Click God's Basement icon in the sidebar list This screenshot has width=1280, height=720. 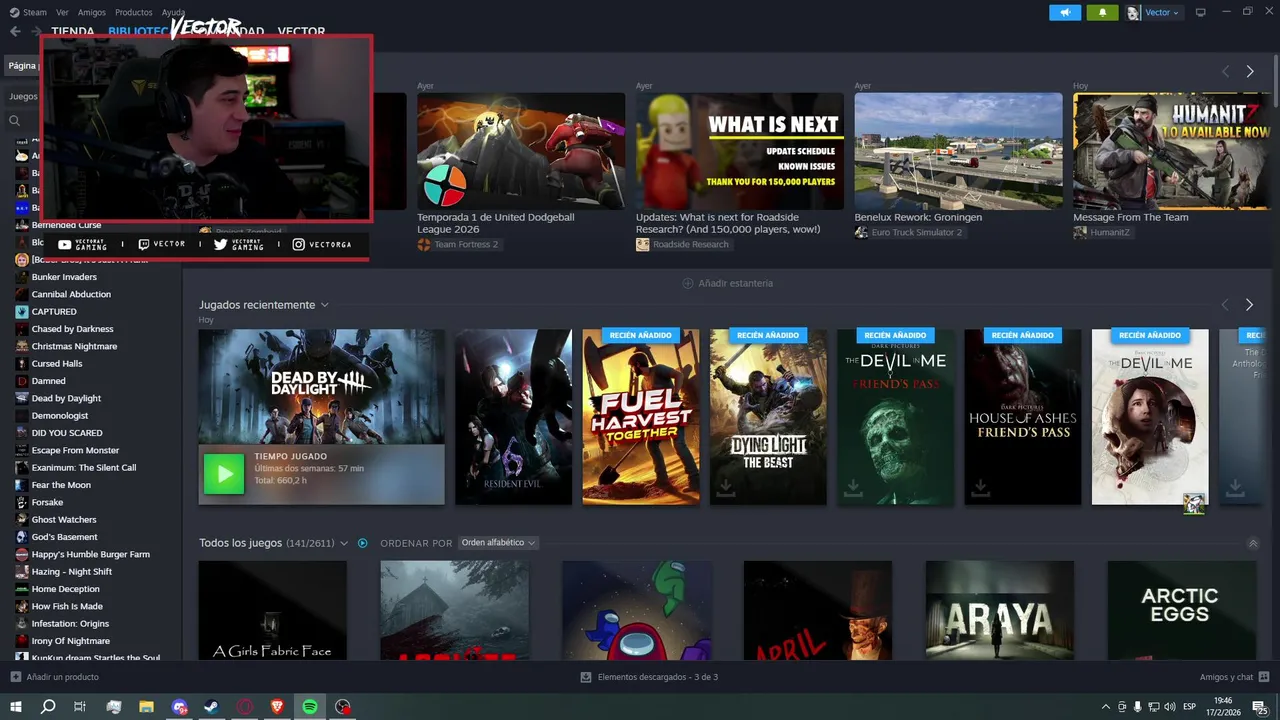[22, 537]
